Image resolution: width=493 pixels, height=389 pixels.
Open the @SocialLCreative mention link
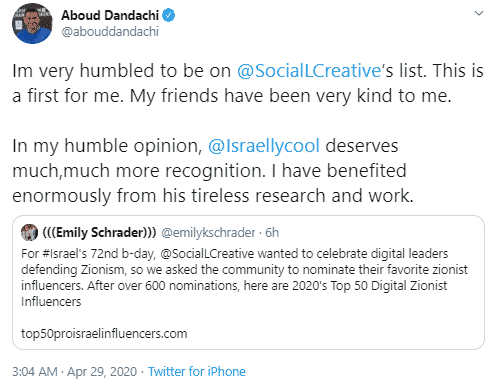point(309,71)
